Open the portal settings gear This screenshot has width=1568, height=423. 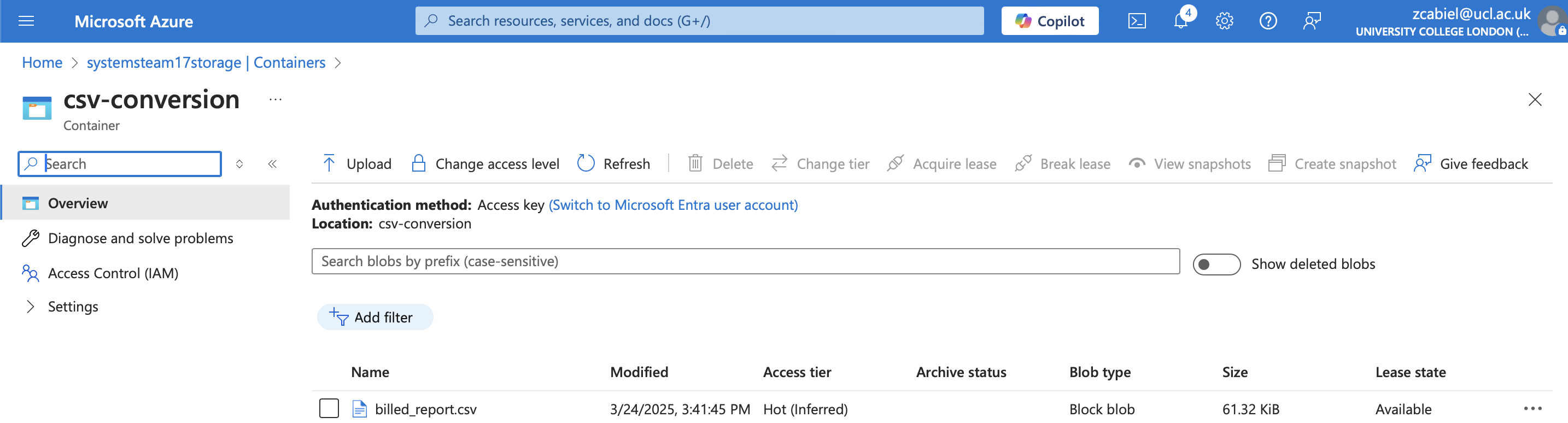tap(1224, 21)
